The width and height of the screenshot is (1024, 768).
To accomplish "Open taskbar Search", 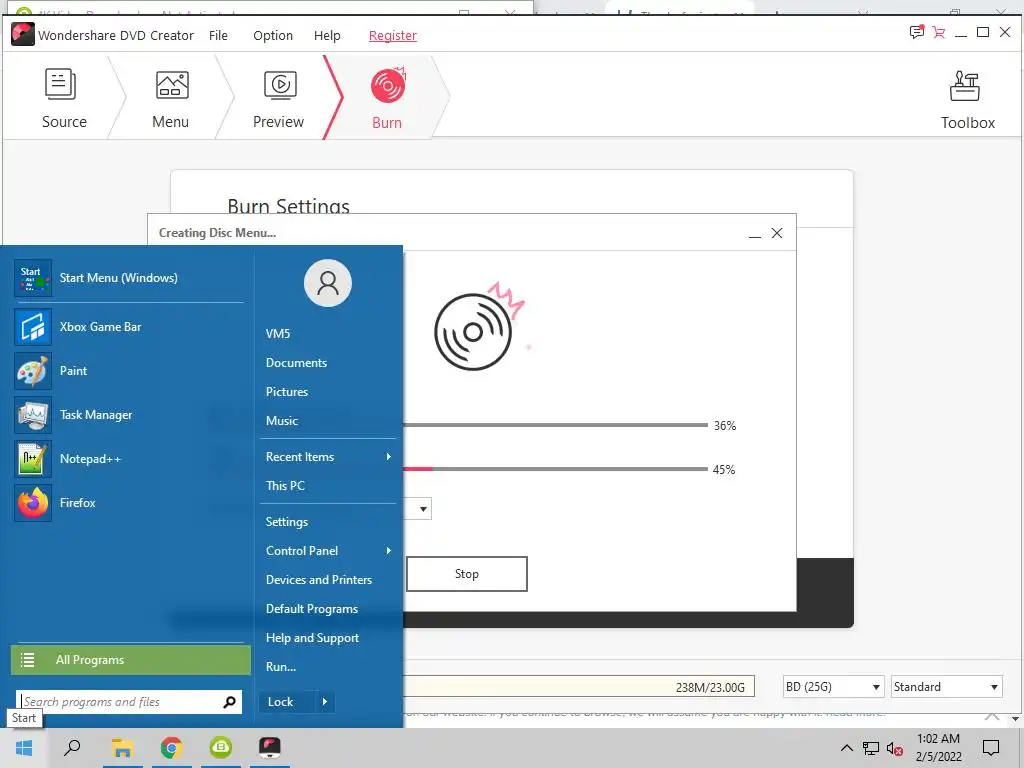I will tap(72, 748).
